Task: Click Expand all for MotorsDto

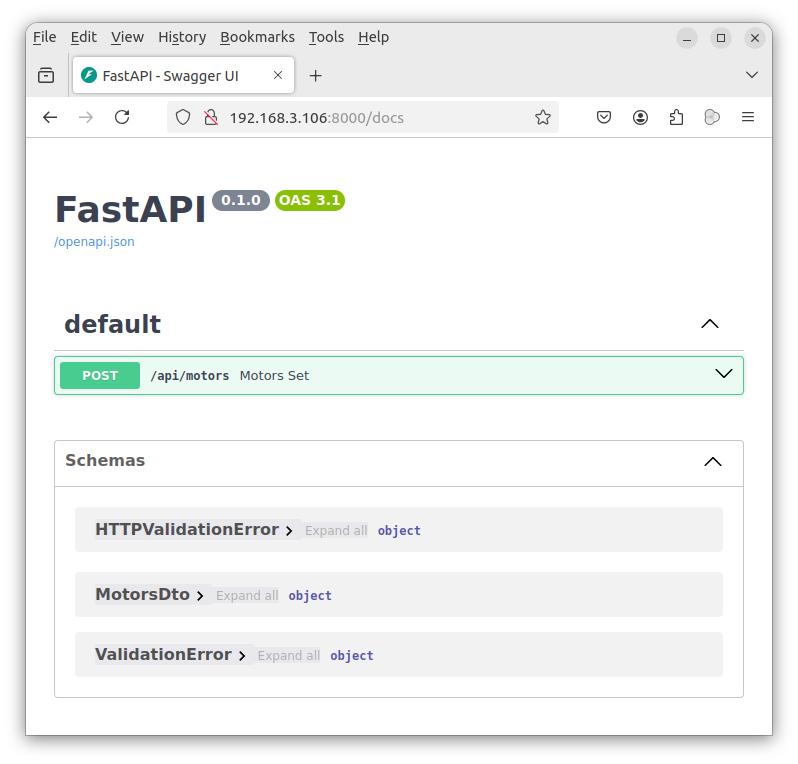Action: pyautogui.click(x=247, y=596)
